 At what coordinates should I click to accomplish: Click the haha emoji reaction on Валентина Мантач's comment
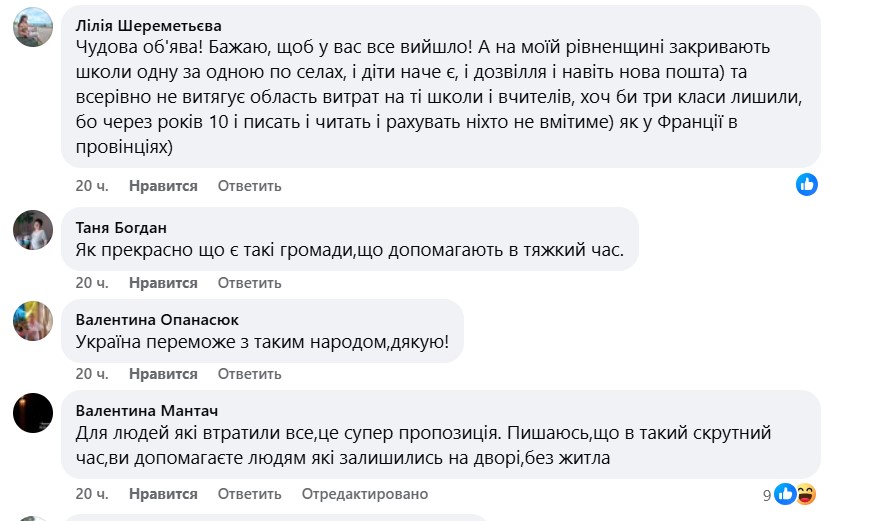(x=806, y=493)
